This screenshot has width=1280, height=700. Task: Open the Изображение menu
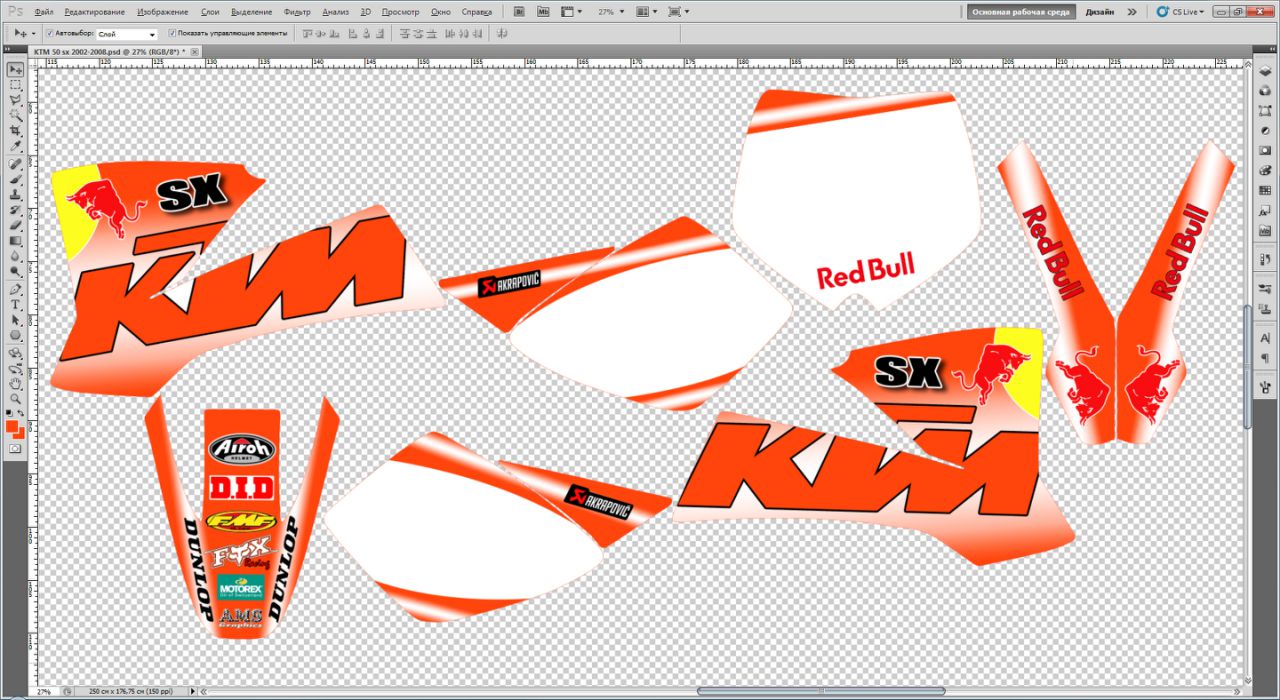point(162,12)
